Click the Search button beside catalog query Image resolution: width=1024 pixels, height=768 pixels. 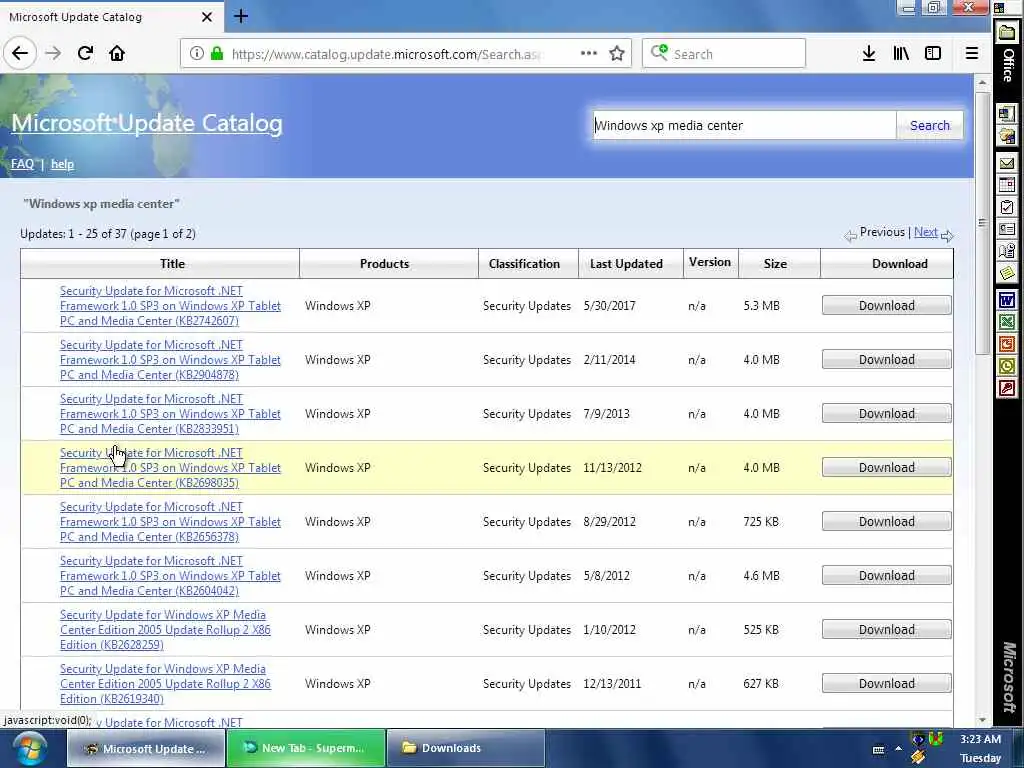930,125
